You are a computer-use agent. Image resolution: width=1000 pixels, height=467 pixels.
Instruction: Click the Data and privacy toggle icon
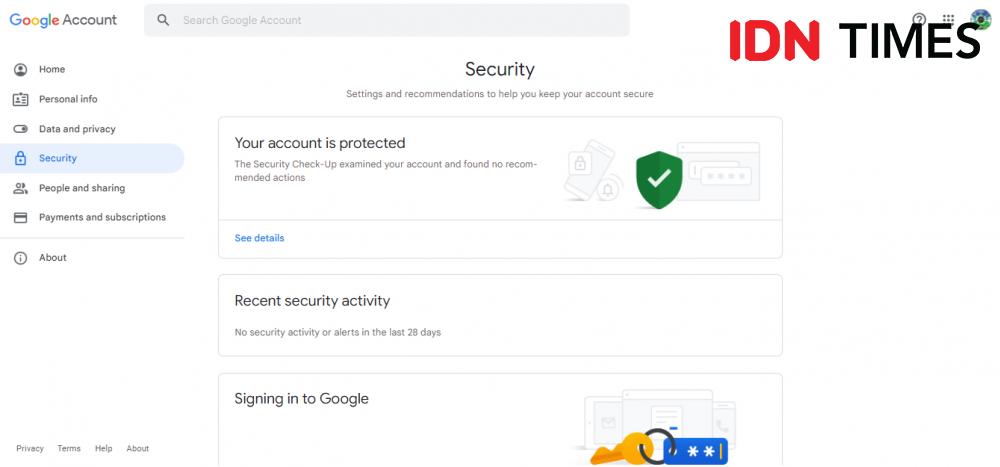coord(20,129)
